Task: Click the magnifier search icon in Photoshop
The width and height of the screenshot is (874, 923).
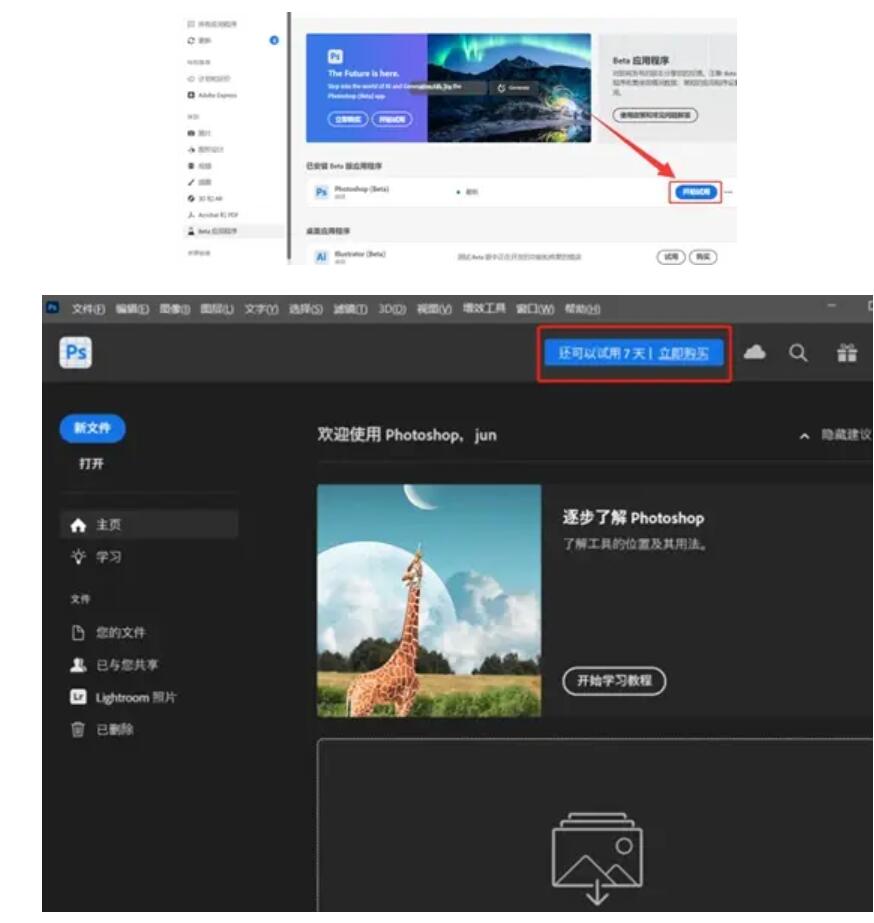Action: pos(798,353)
